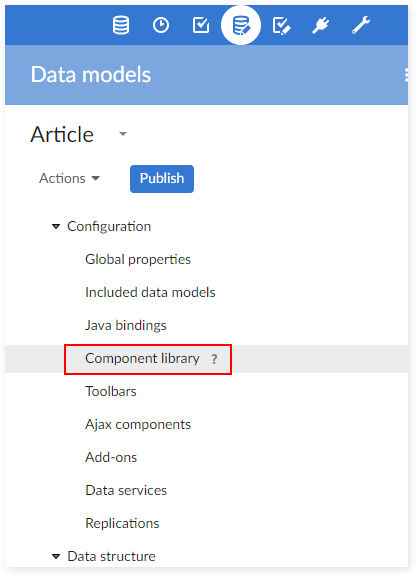The height and width of the screenshot is (576, 417).
Task: Open the Actions dropdown menu
Action: coord(69,178)
